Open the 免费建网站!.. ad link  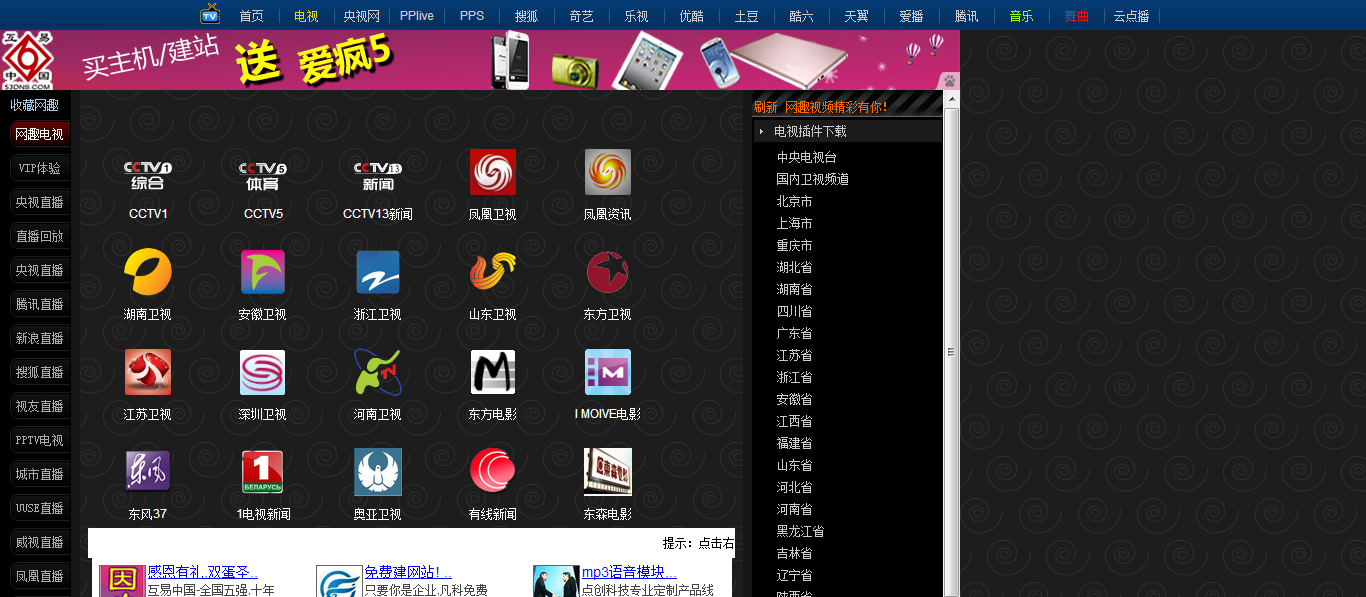pos(408,572)
